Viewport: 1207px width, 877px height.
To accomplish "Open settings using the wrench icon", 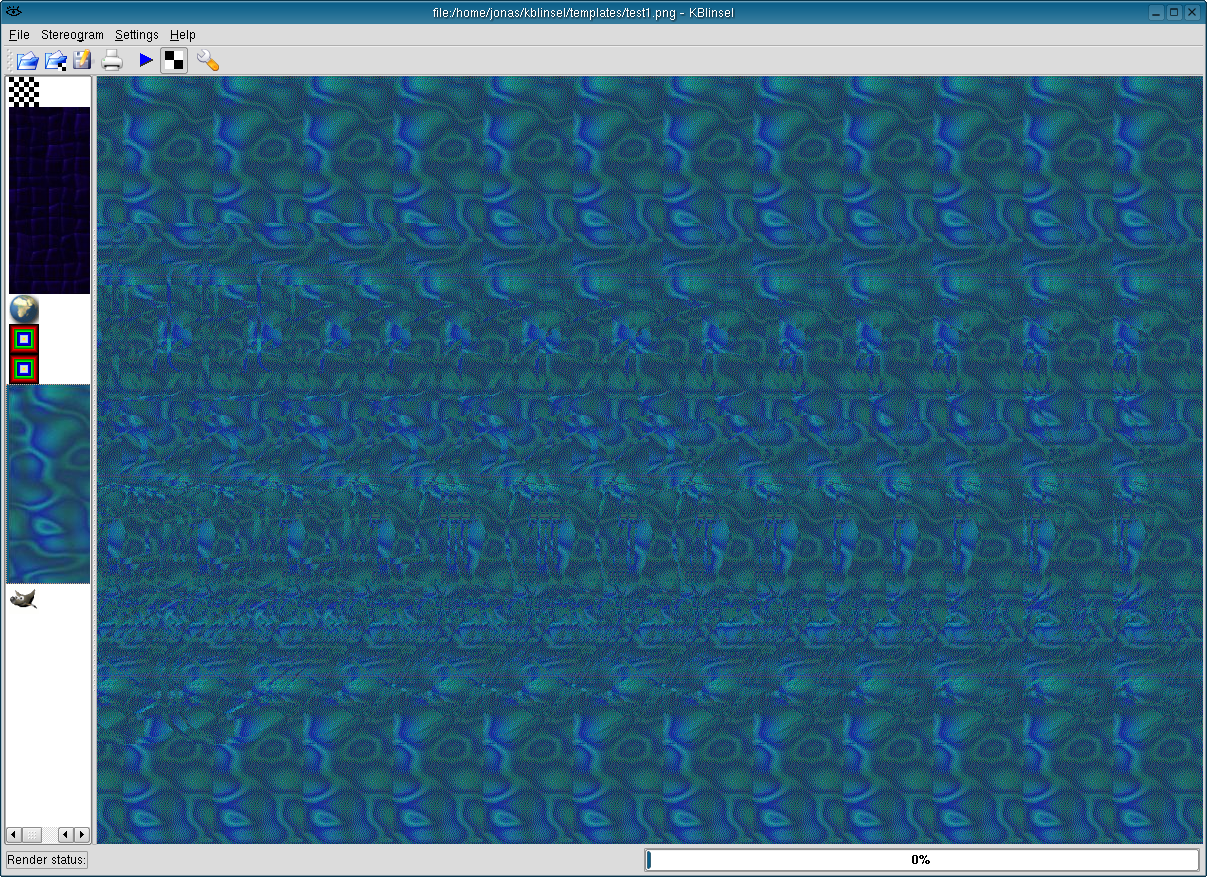I will coord(208,60).
